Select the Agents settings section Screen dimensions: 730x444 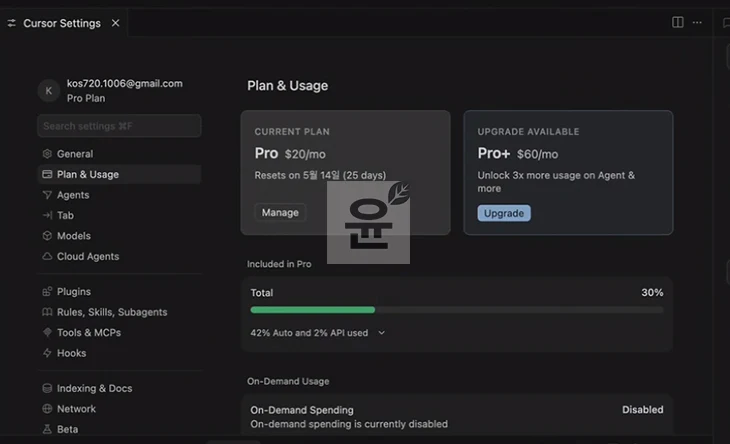tap(119, 195)
